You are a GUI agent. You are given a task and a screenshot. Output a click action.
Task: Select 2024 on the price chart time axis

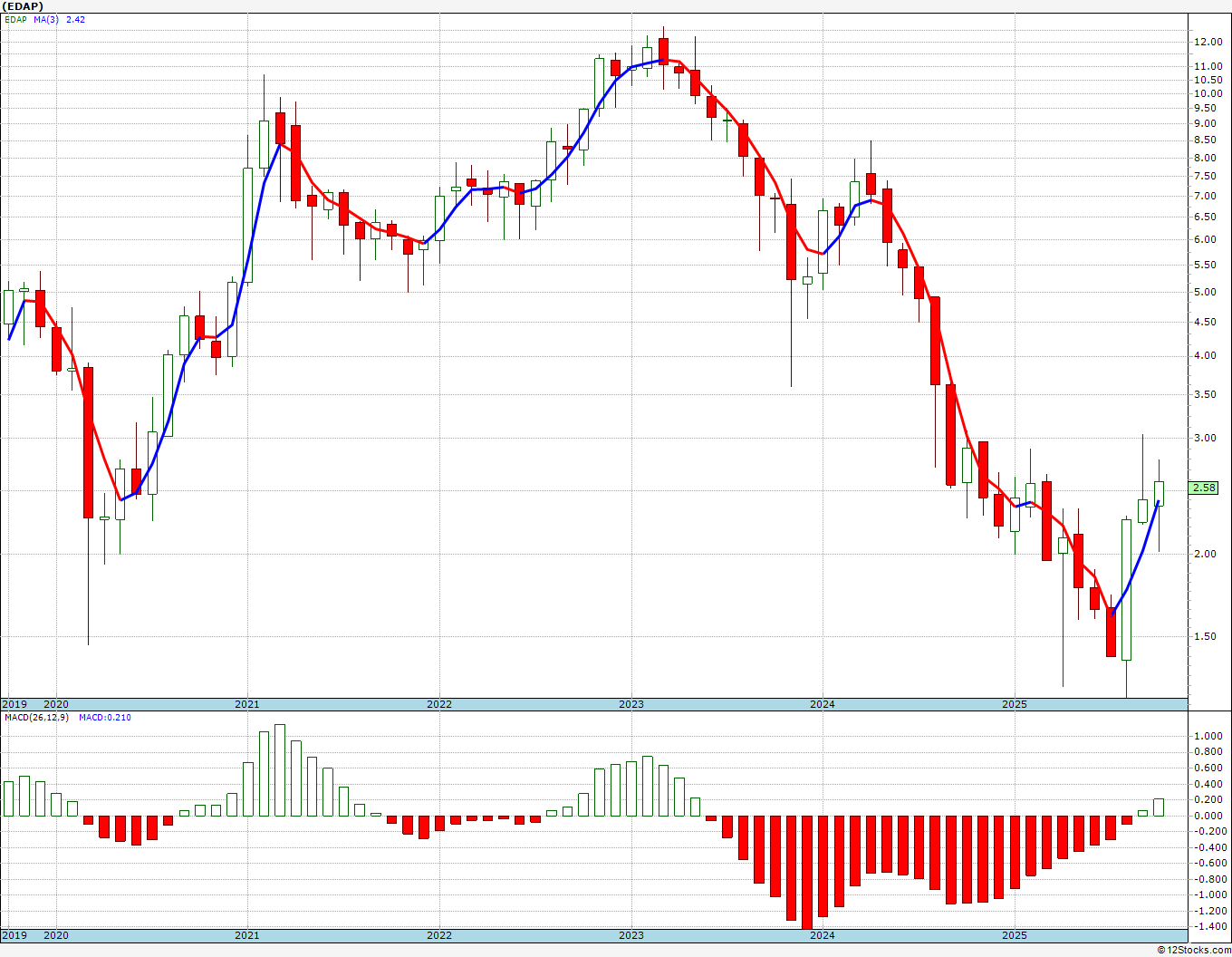[x=822, y=704]
